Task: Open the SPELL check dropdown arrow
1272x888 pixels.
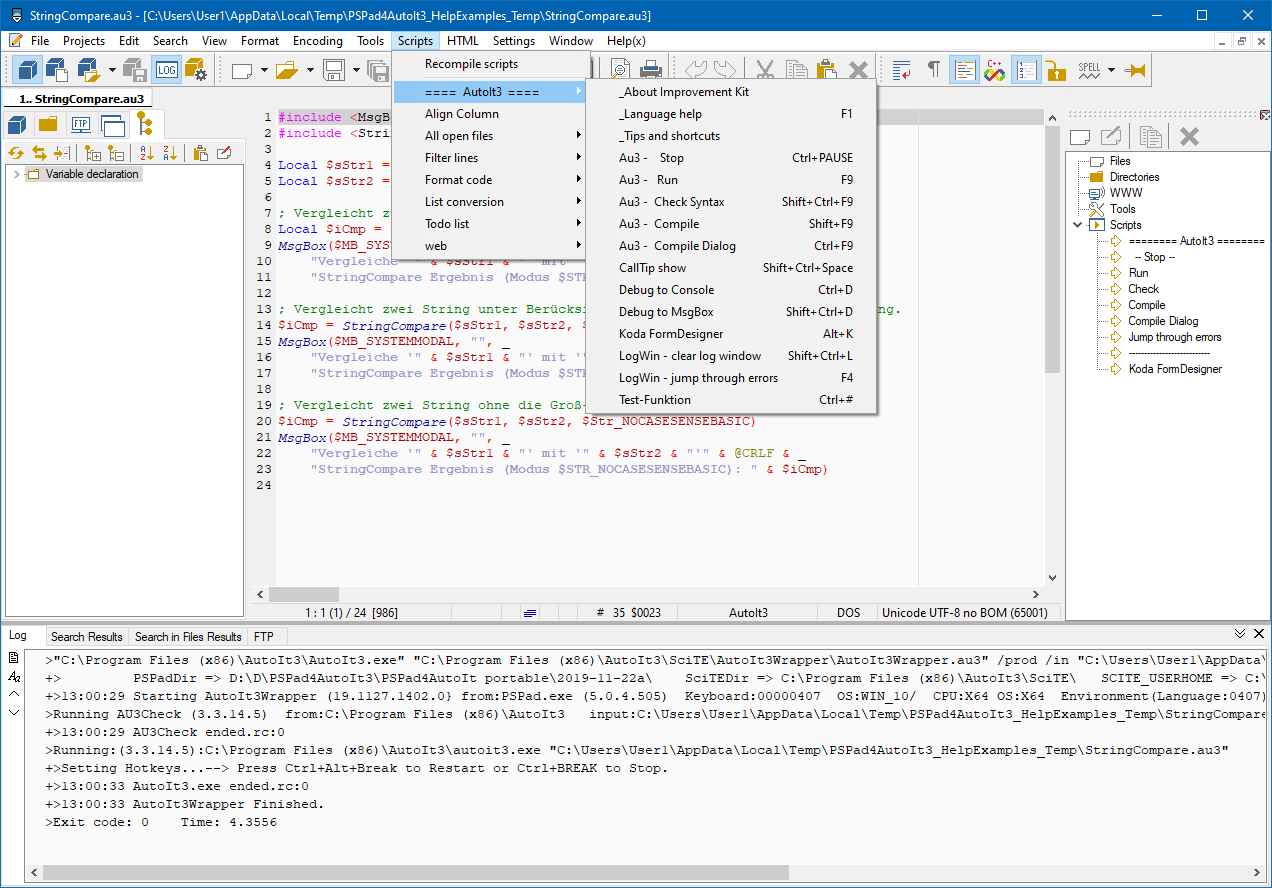Action: 1111,70
